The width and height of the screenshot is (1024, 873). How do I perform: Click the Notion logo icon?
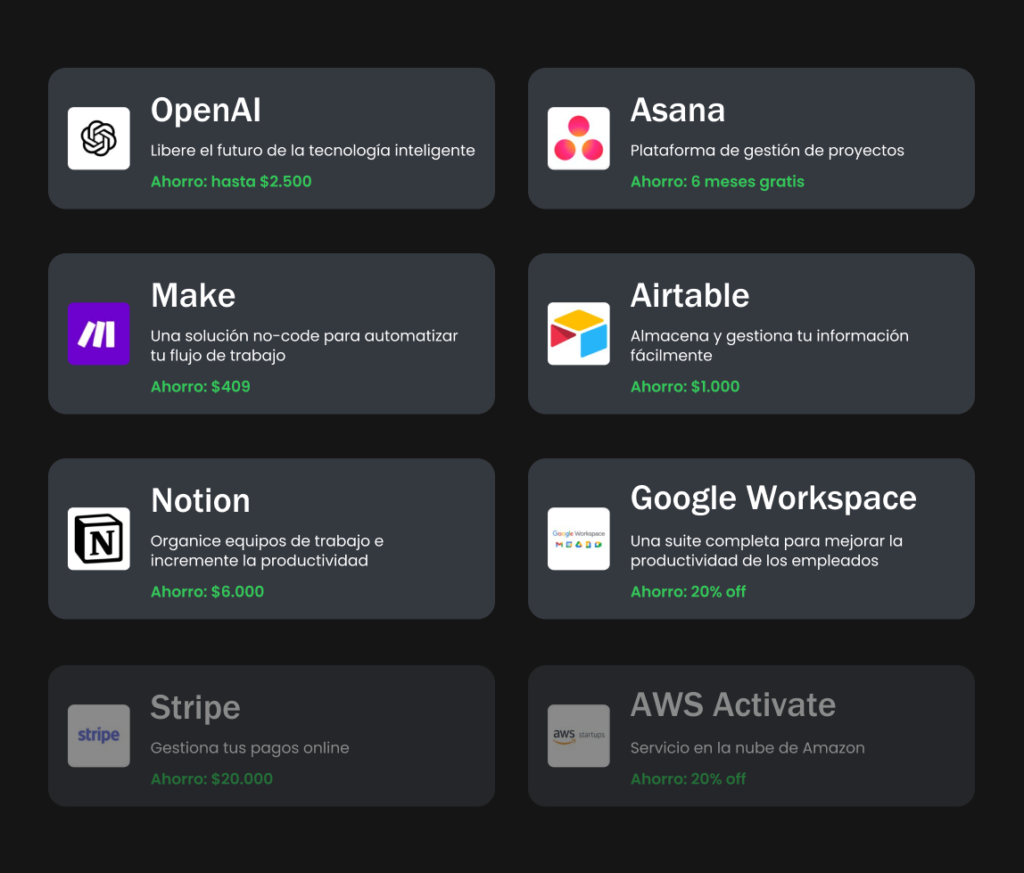pyautogui.click(x=99, y=539)
